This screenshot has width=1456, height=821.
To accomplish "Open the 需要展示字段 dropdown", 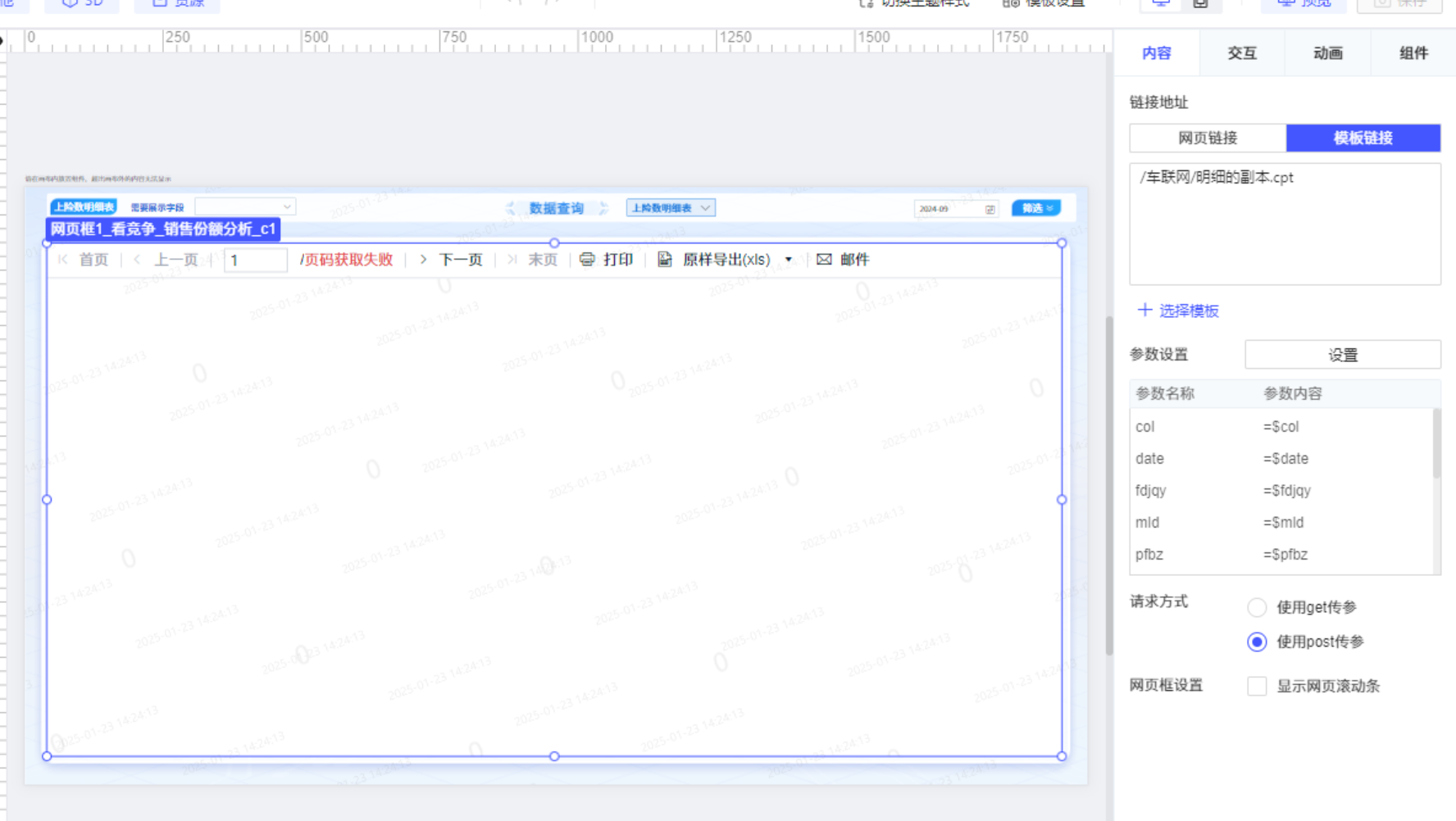I will tap(245, 207).
